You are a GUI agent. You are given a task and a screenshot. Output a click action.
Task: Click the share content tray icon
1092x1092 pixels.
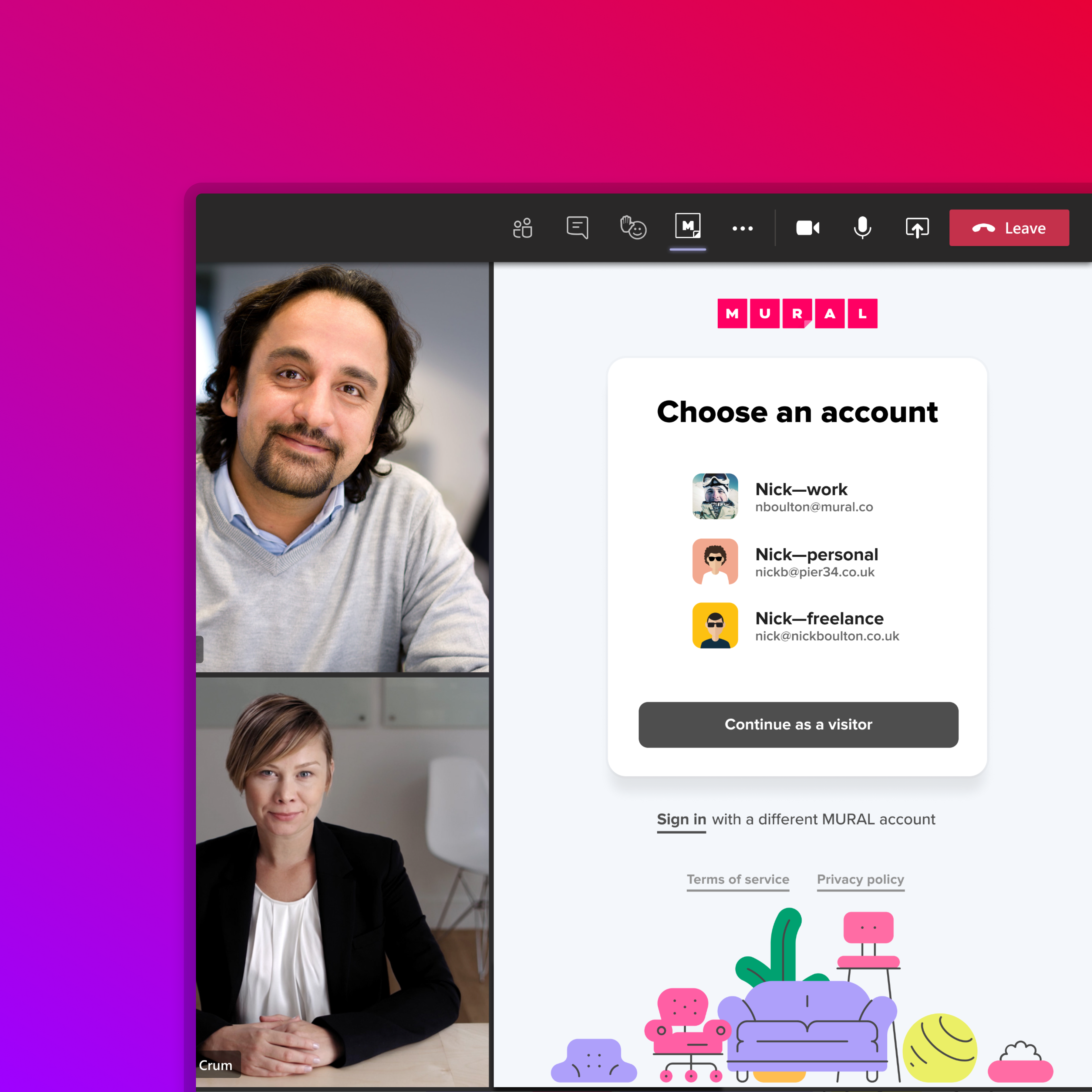click(917, 228)
